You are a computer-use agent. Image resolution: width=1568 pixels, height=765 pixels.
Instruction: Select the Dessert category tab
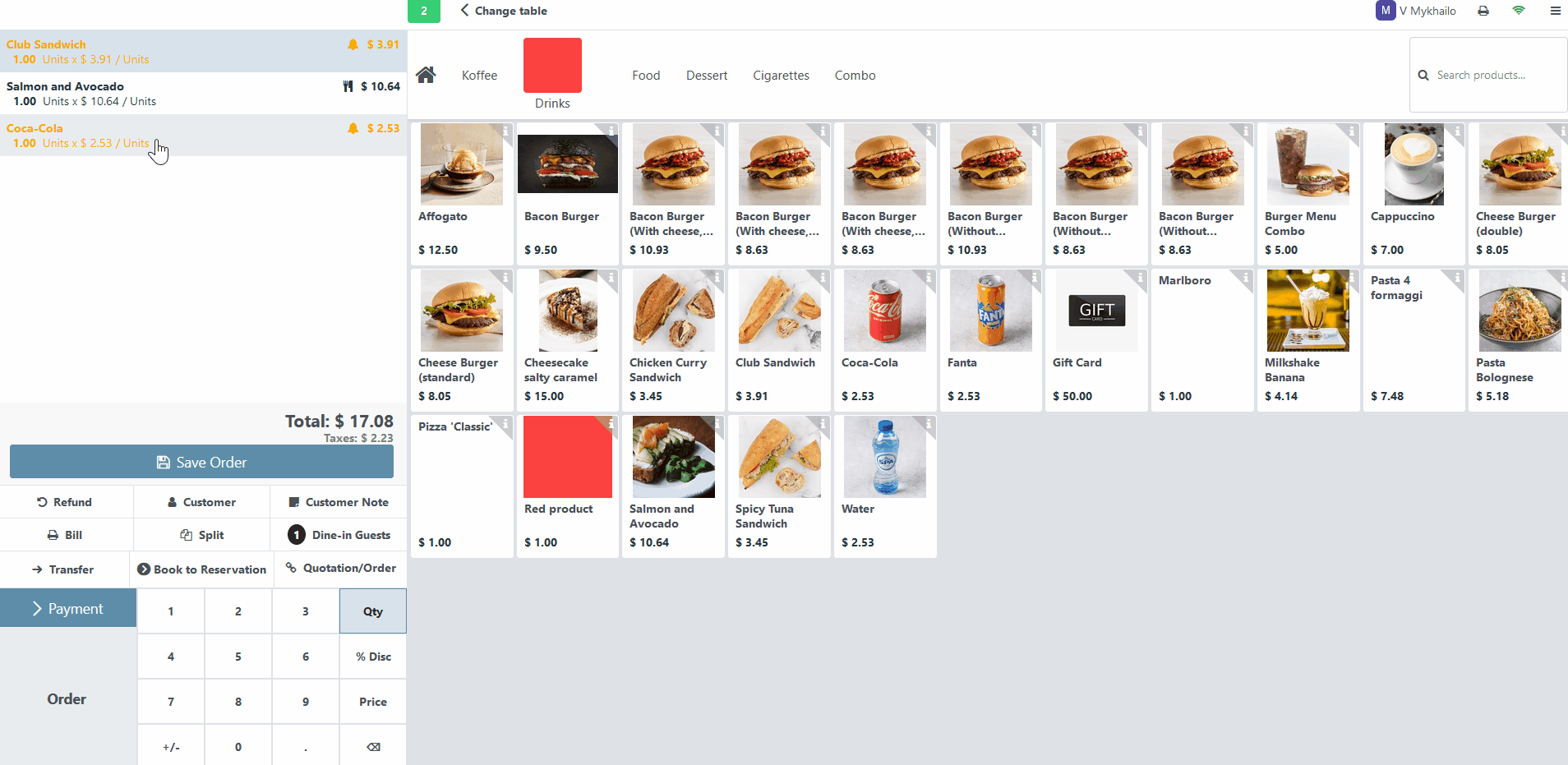pos(707,76)
